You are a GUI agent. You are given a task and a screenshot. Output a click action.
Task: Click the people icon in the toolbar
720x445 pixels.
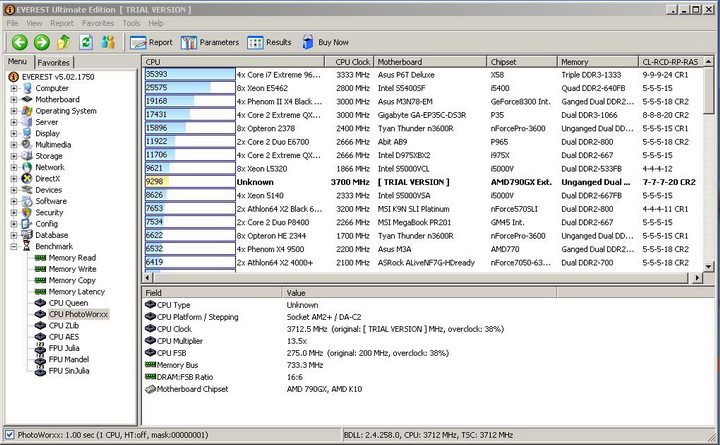(108, 42)
